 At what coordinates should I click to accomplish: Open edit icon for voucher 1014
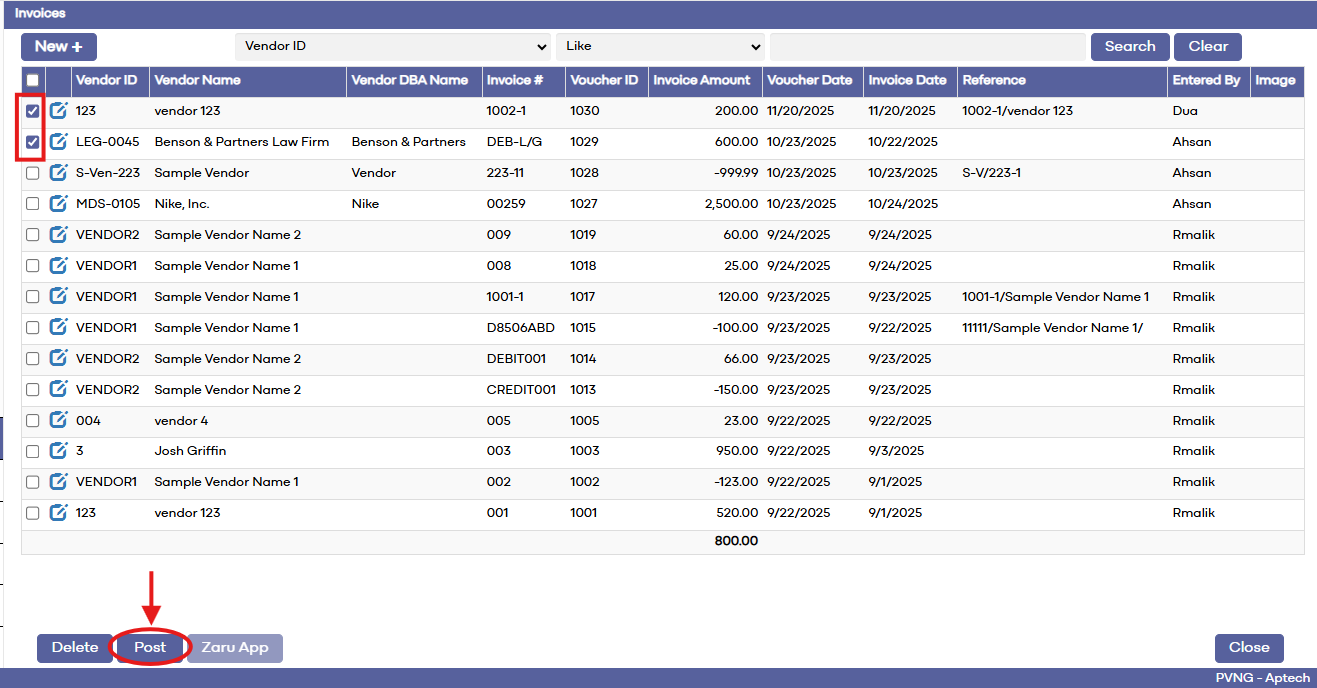point(59,359)
